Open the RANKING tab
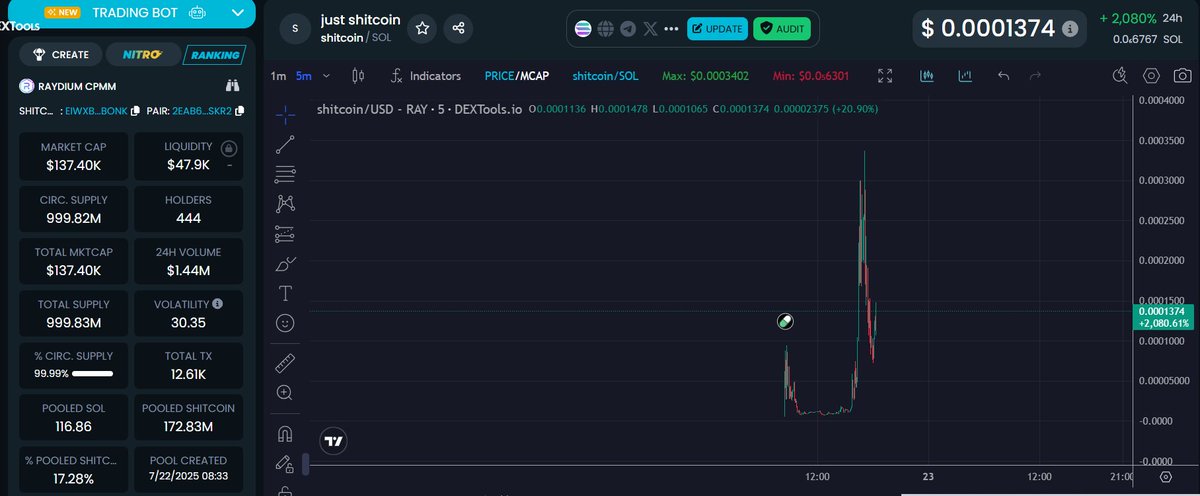This screenshot has height=496, width=1200. pos(214,55)
